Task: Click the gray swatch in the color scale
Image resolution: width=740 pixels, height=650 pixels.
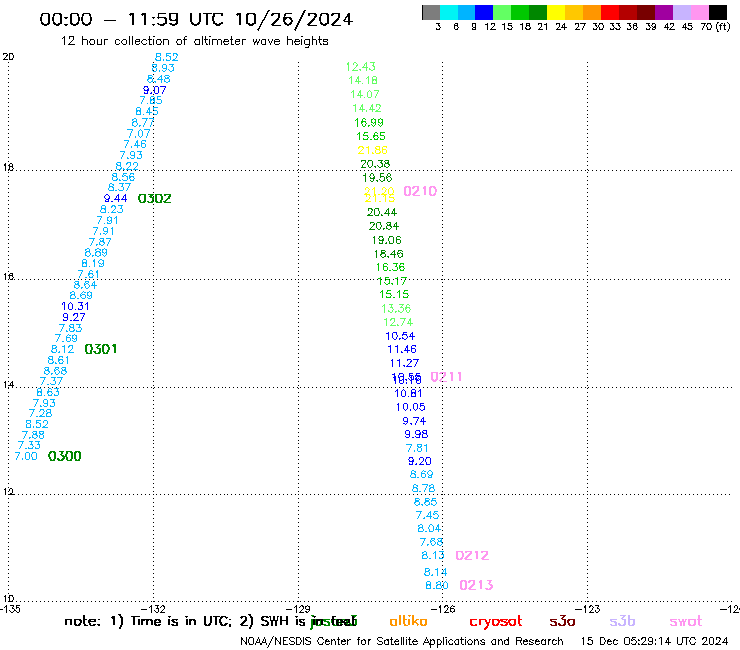Action: click(x=431, y=12)
